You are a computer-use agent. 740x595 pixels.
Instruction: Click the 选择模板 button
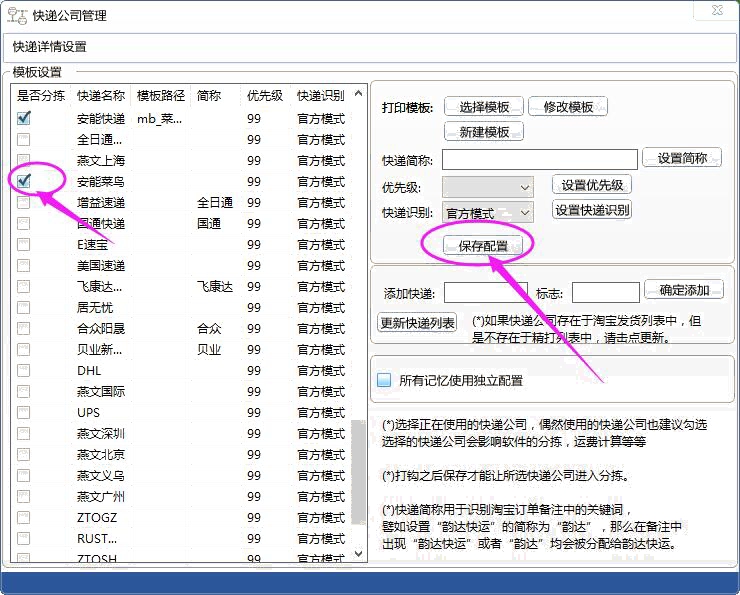tap(484, 107)
